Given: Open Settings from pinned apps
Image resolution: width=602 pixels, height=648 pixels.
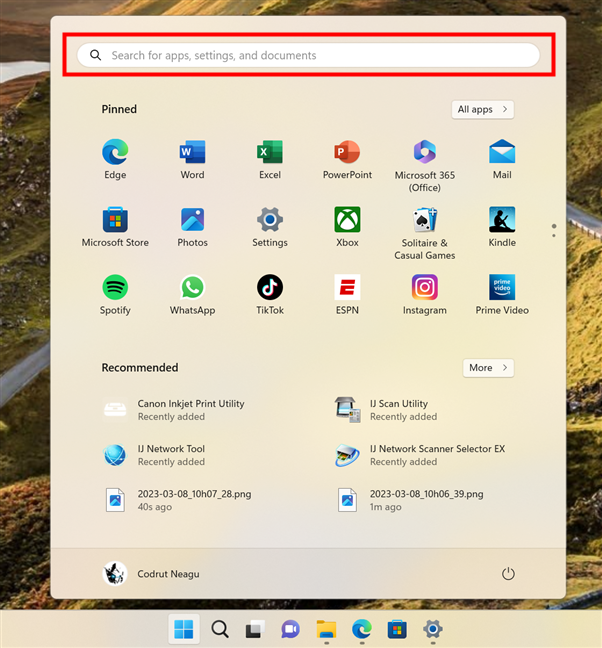Looking at the screenshot, I should 270,227.
